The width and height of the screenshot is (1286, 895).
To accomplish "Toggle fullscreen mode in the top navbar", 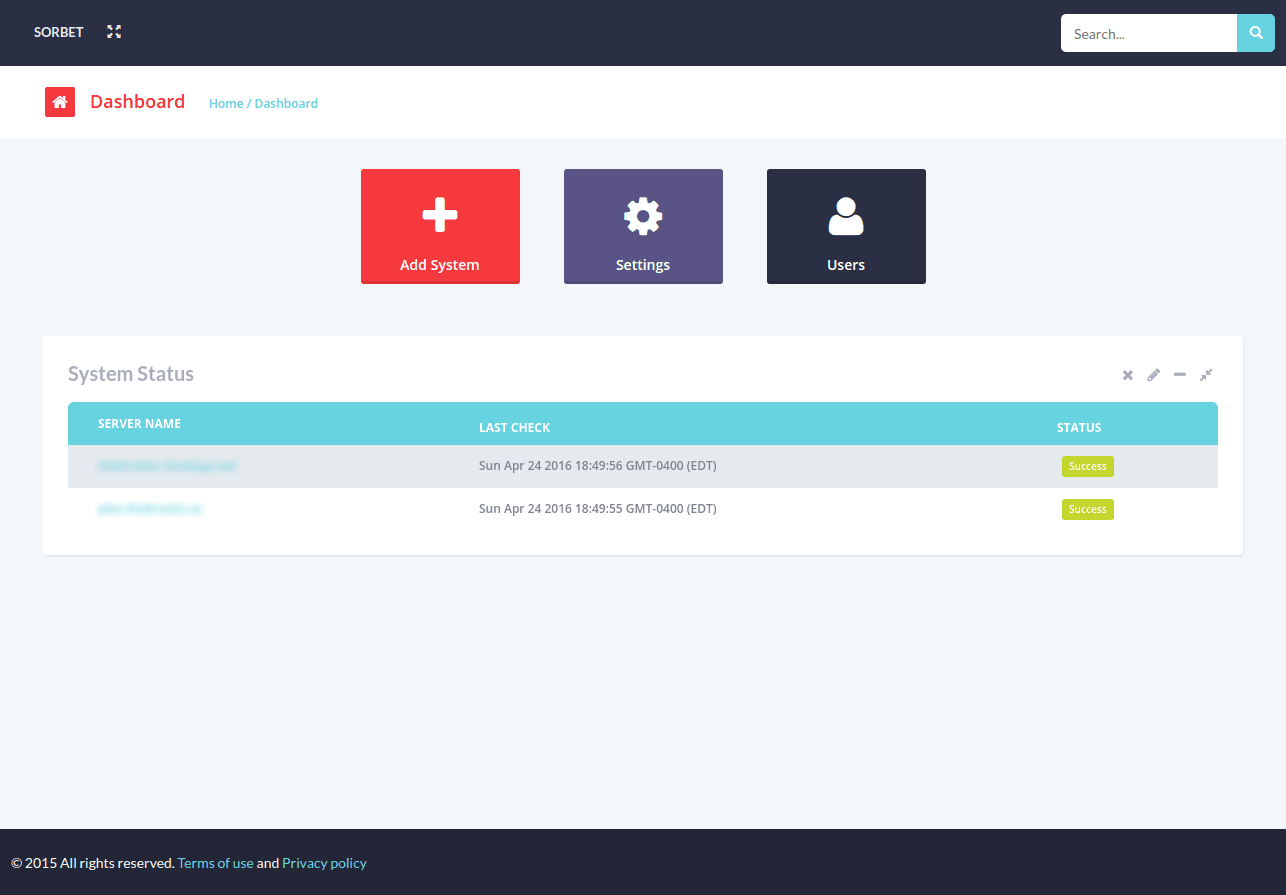I will click(113, 32).
